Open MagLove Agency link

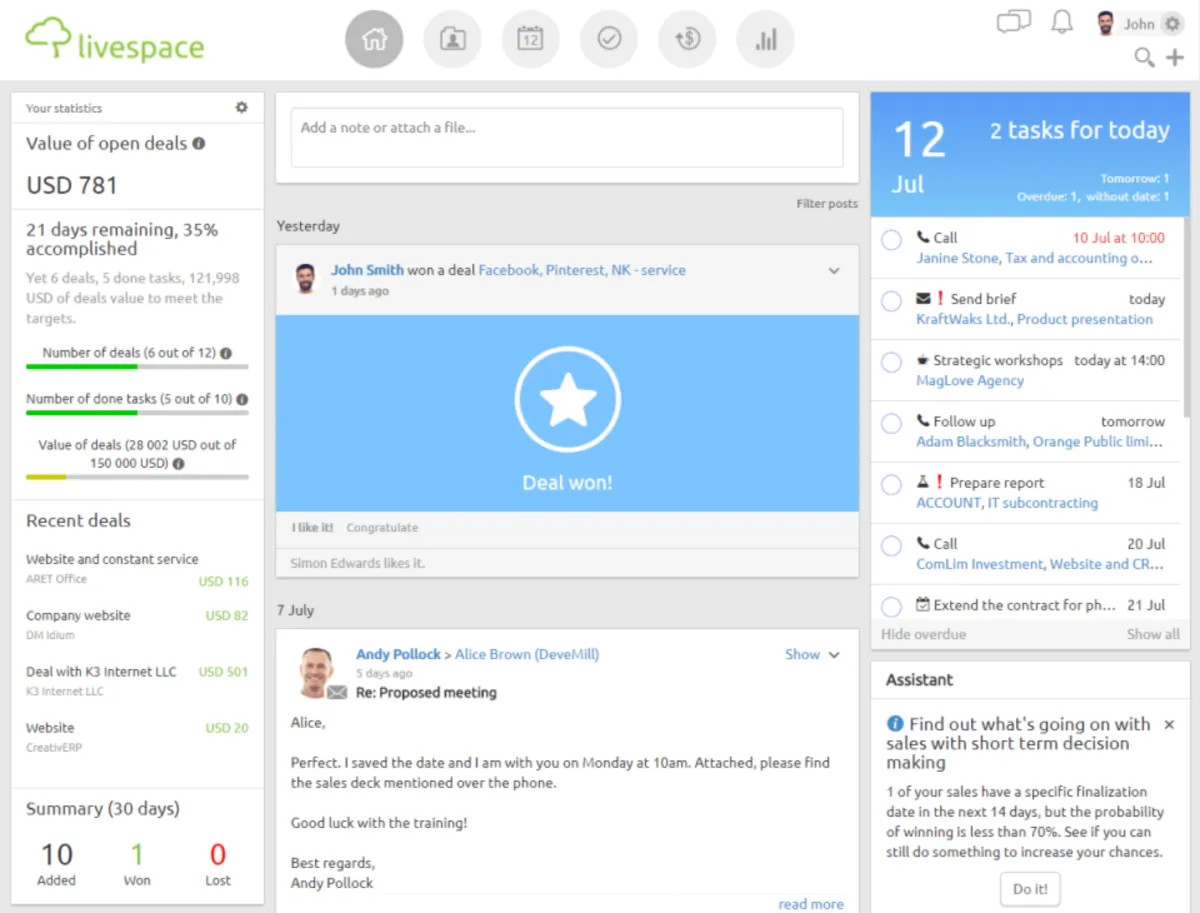click(x=970, y=380)
